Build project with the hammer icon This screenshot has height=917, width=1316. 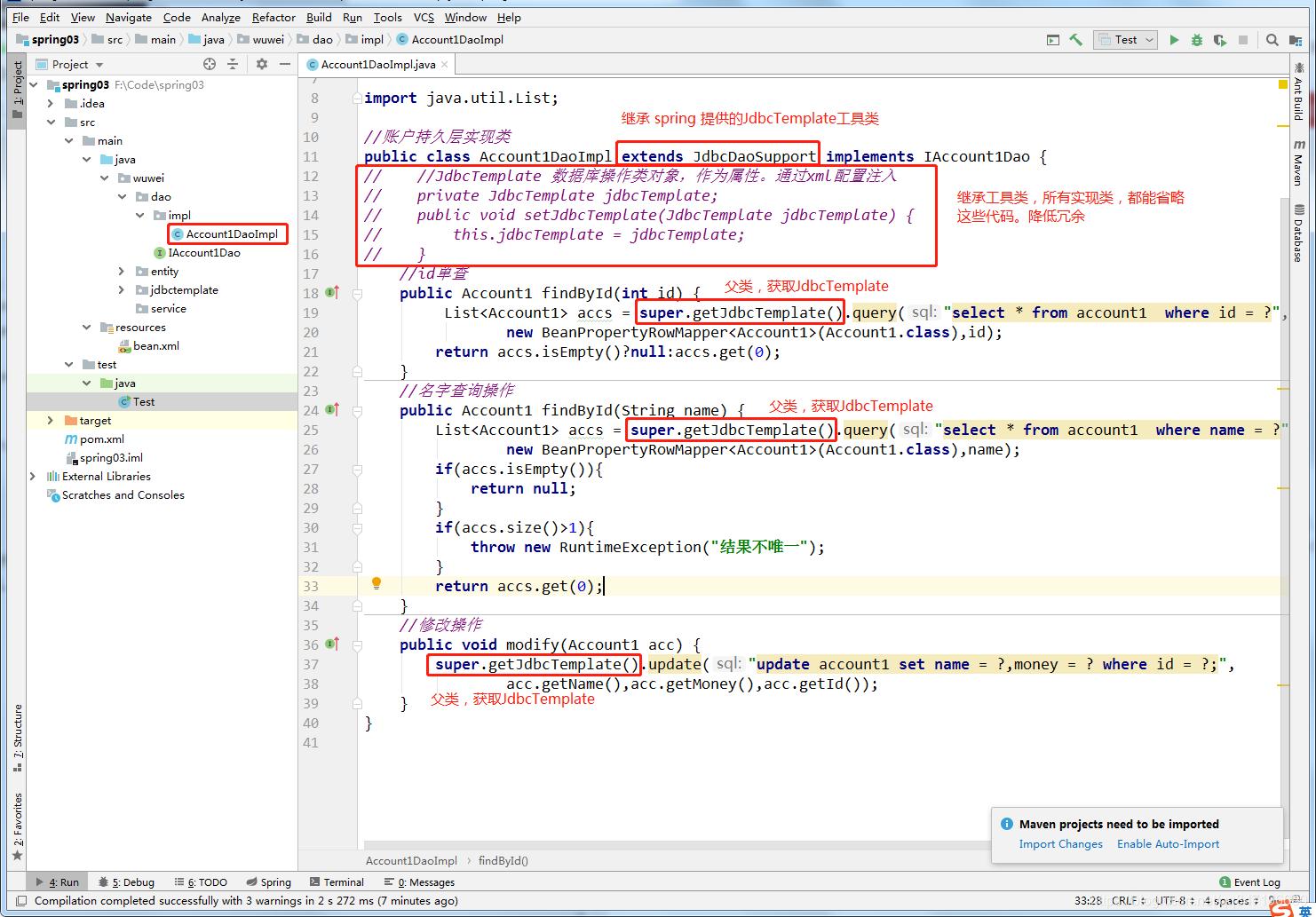1076,40
